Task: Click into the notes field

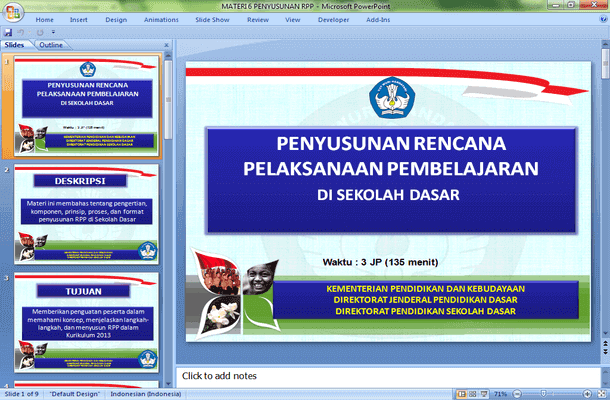Action: (388, 376)
